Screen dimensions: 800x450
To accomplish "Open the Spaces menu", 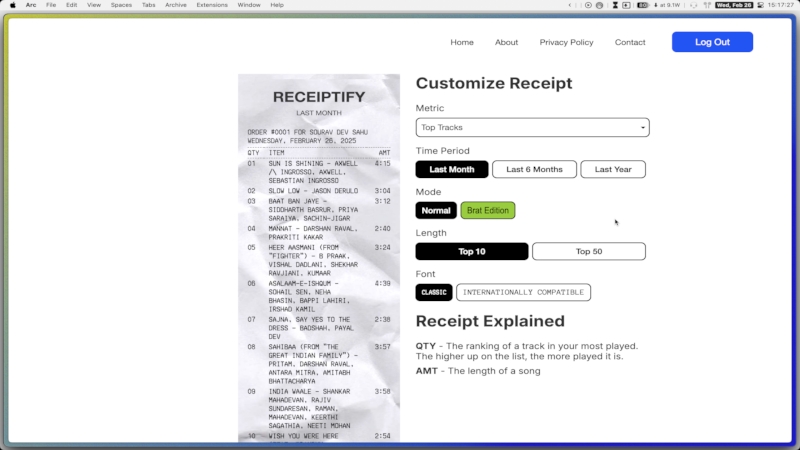I will pos(121,5).
